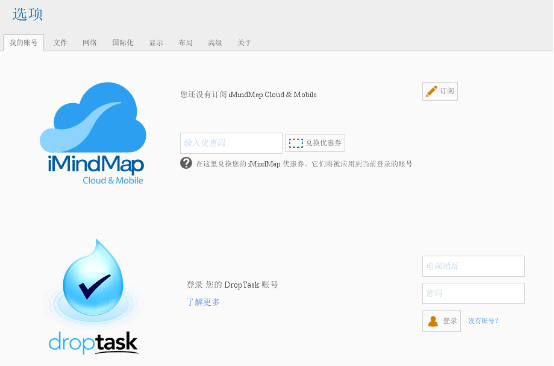Click the 兑换优惠券 redeem button
The height and width of the screenshot is (366, 554).
point(315,143)
